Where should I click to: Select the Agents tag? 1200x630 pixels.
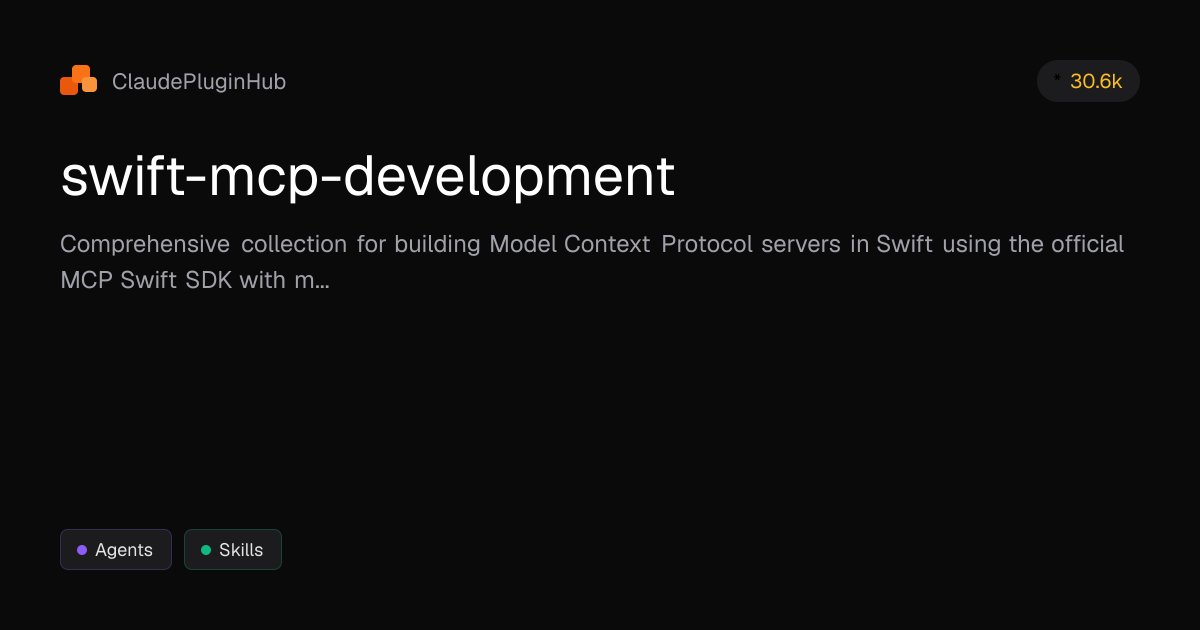coord(116,550)
